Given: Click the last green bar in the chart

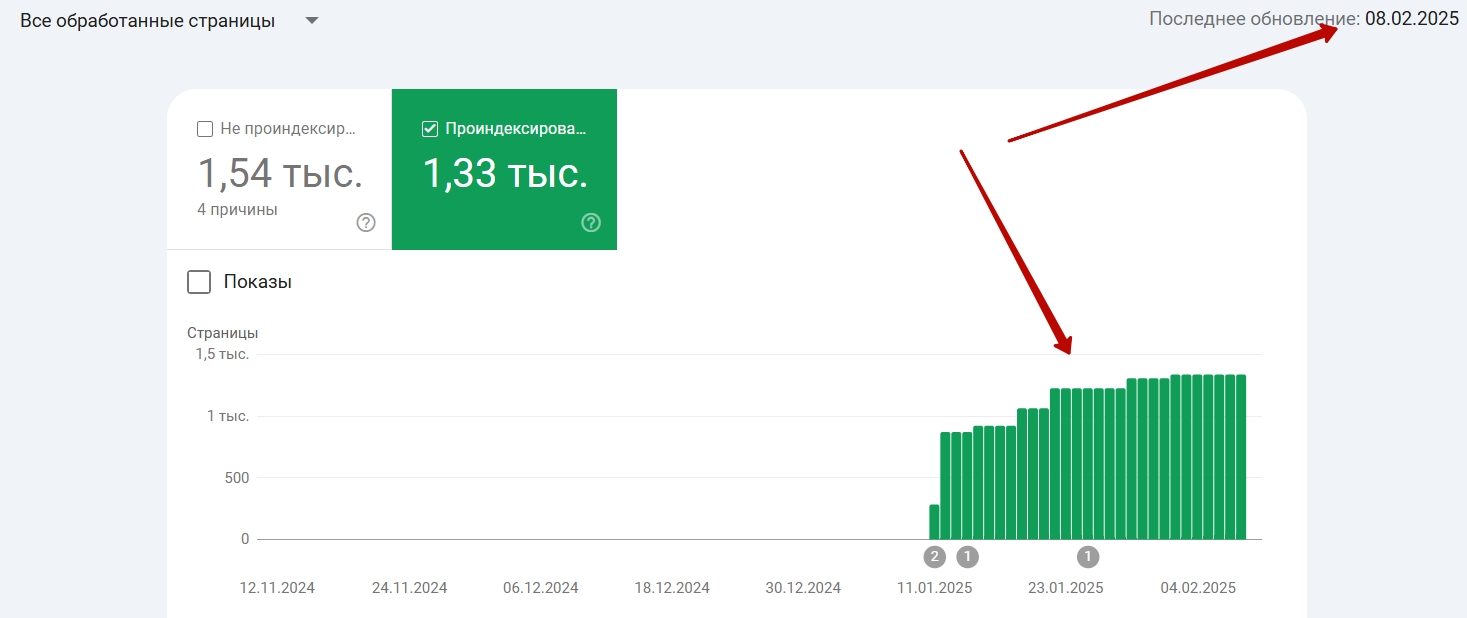Looking at the screenshot, I should point(1241,457).
